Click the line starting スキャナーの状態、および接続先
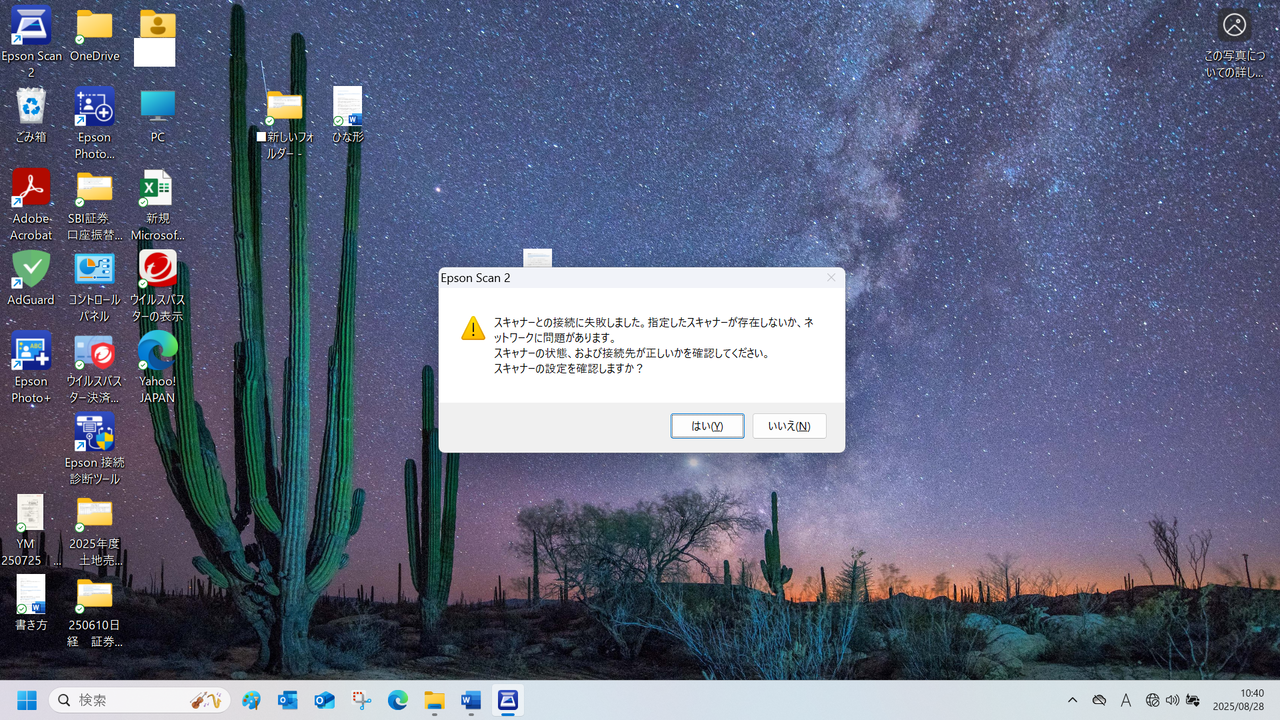Screen dimensions: 1280x720 coord(631,353)
